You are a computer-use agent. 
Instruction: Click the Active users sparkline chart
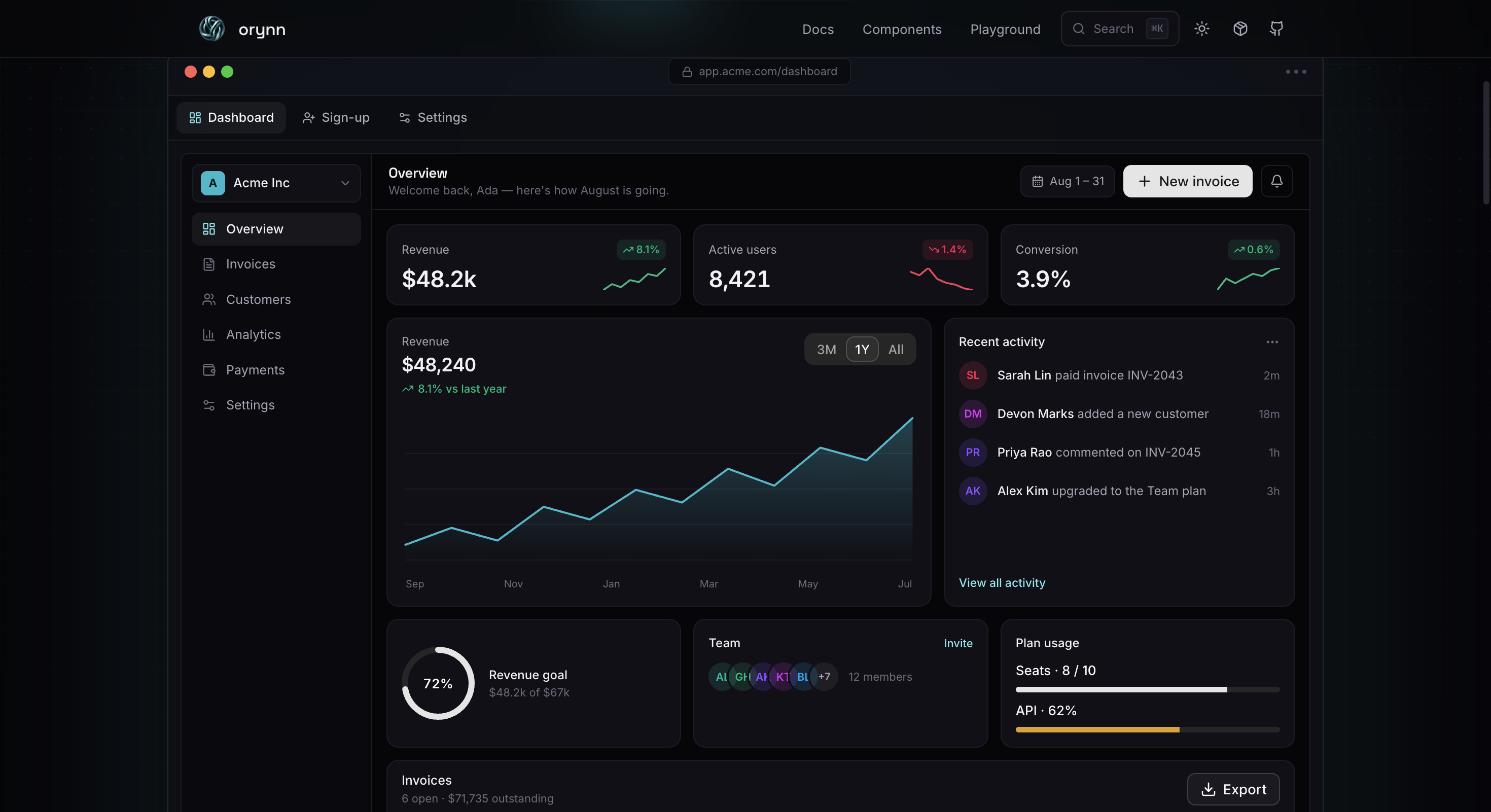click(x=941, y=278)
